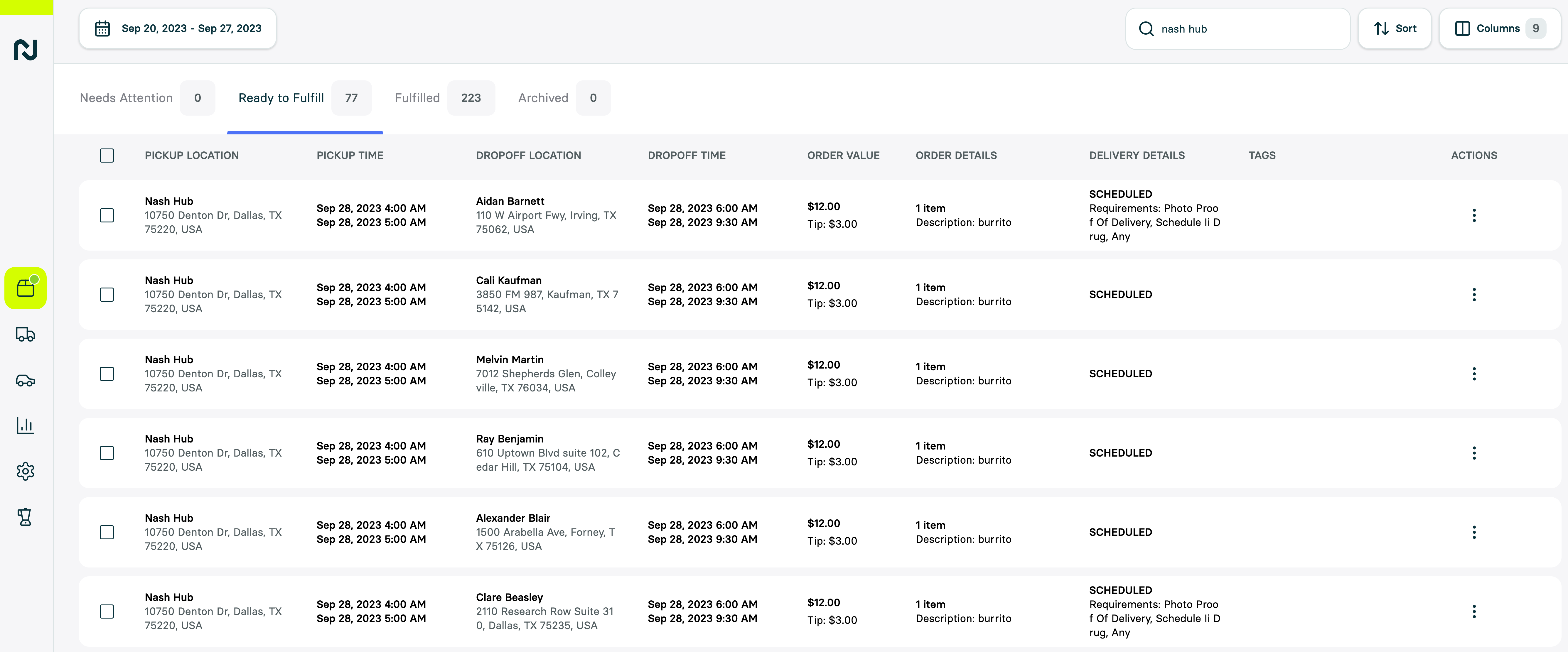This screenshot has height=652, width=1568.
Task: Click the Tags column header
Action: coord(1262,155)
